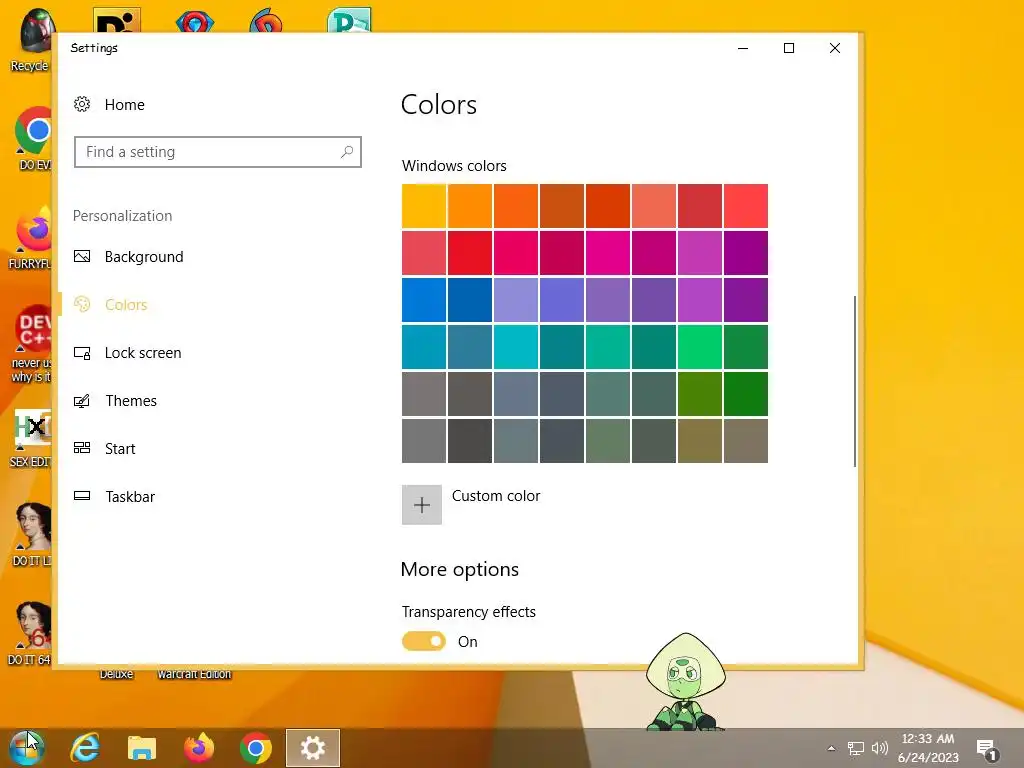Open the Windows Start button
This screenshot has width=1024, height=768.
26,747
